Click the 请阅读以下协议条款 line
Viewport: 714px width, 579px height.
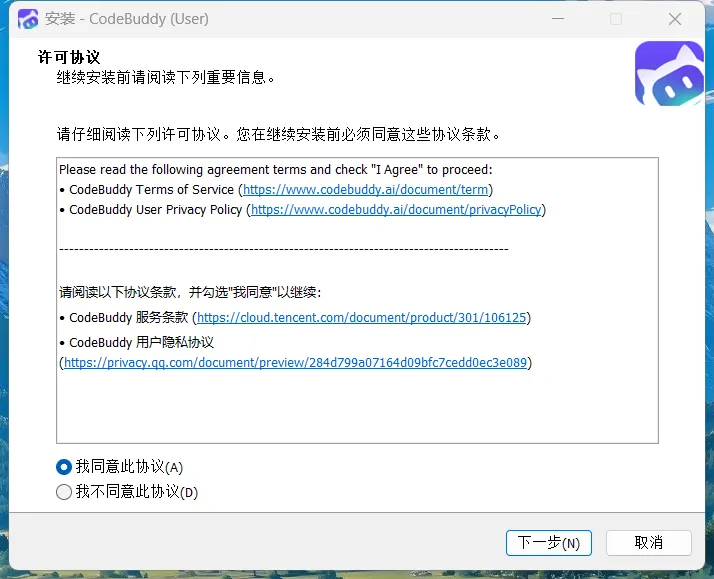190,292
